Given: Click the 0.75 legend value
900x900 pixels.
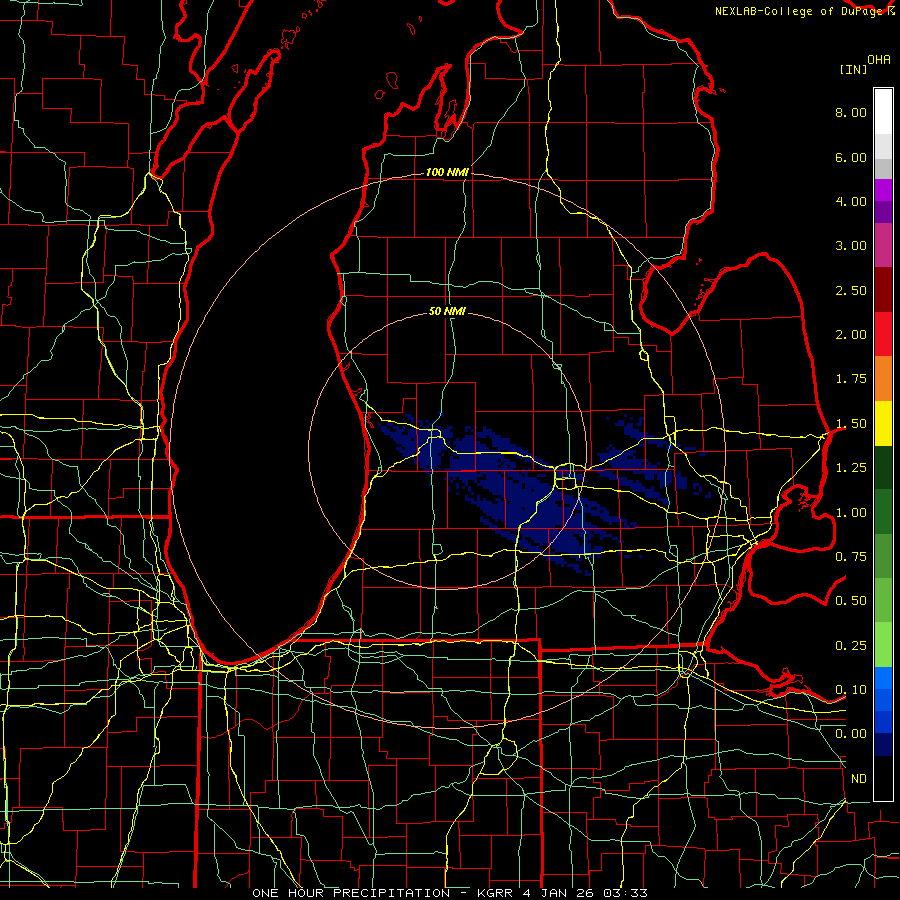Looking at the screenshot, I should pos(851,557).
